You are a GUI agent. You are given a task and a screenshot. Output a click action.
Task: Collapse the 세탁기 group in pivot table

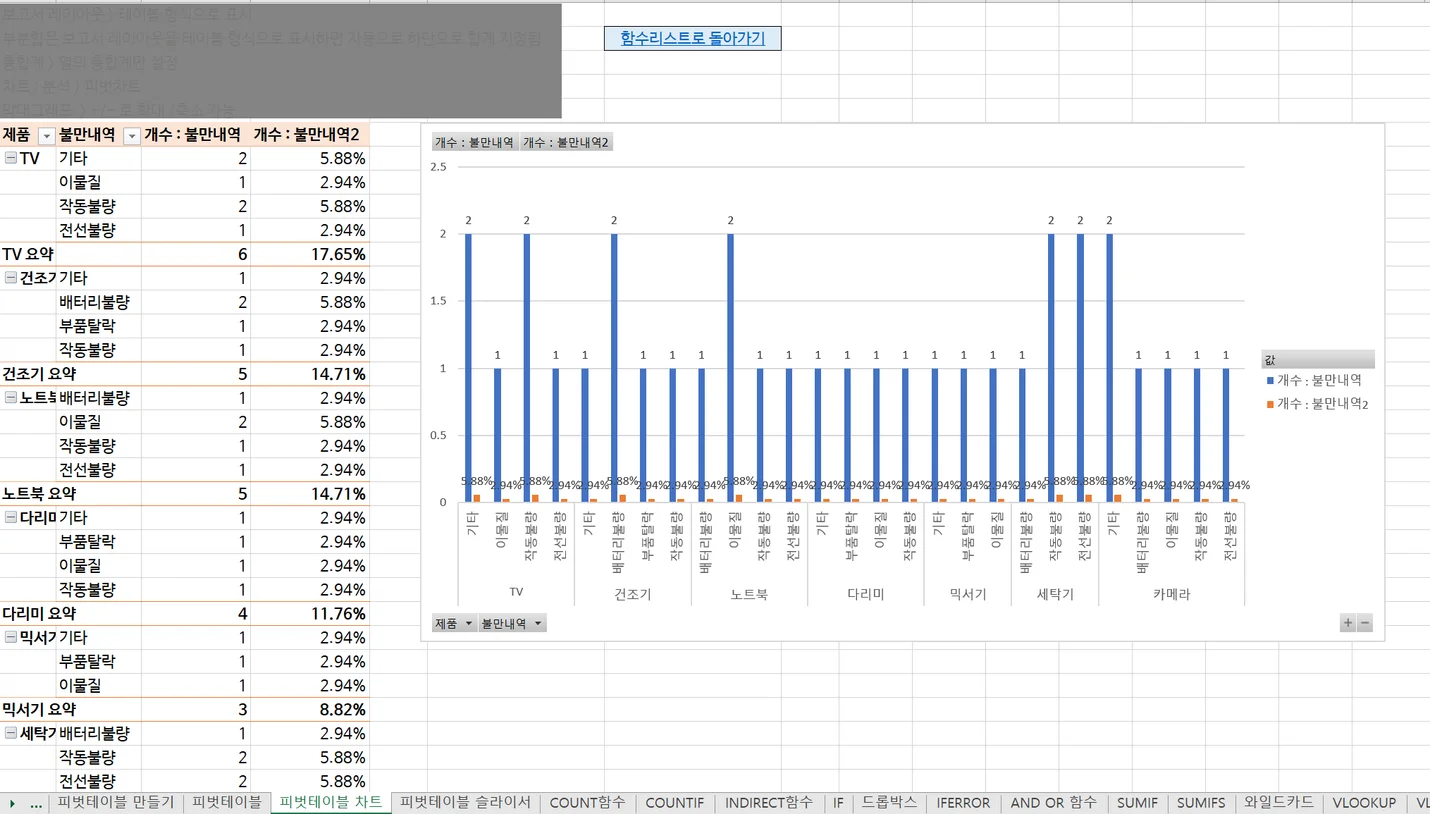(x=10, y=734)
